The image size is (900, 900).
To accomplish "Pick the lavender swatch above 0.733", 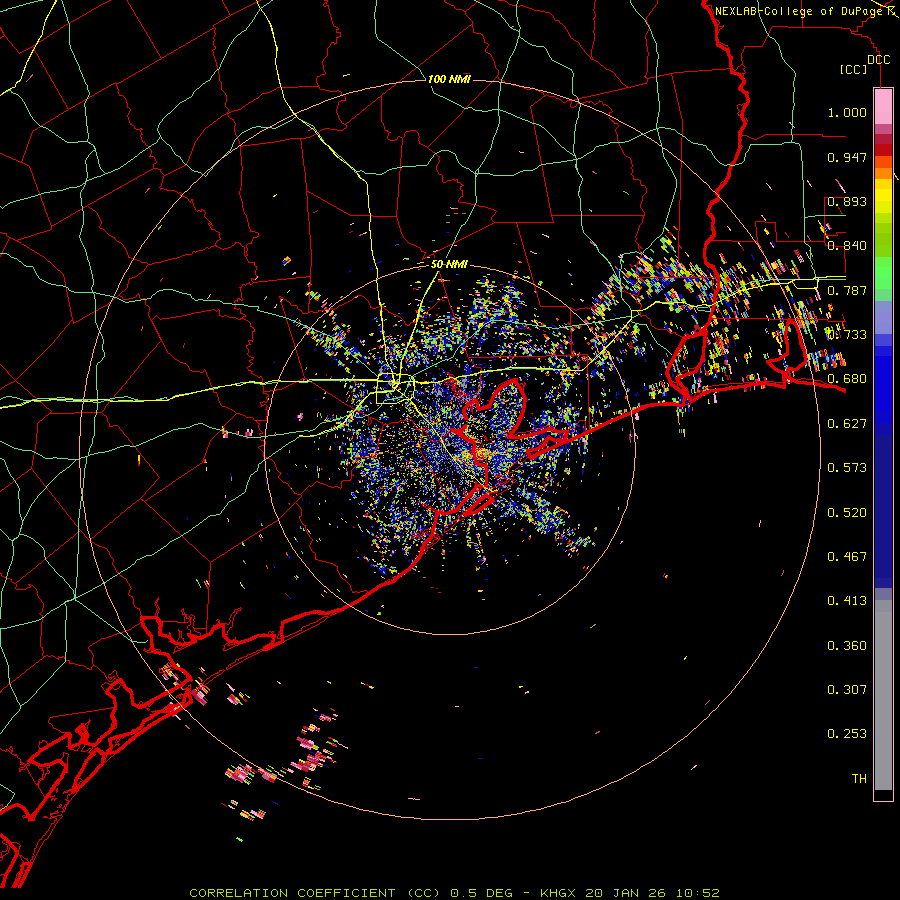I will pos(883,317).
